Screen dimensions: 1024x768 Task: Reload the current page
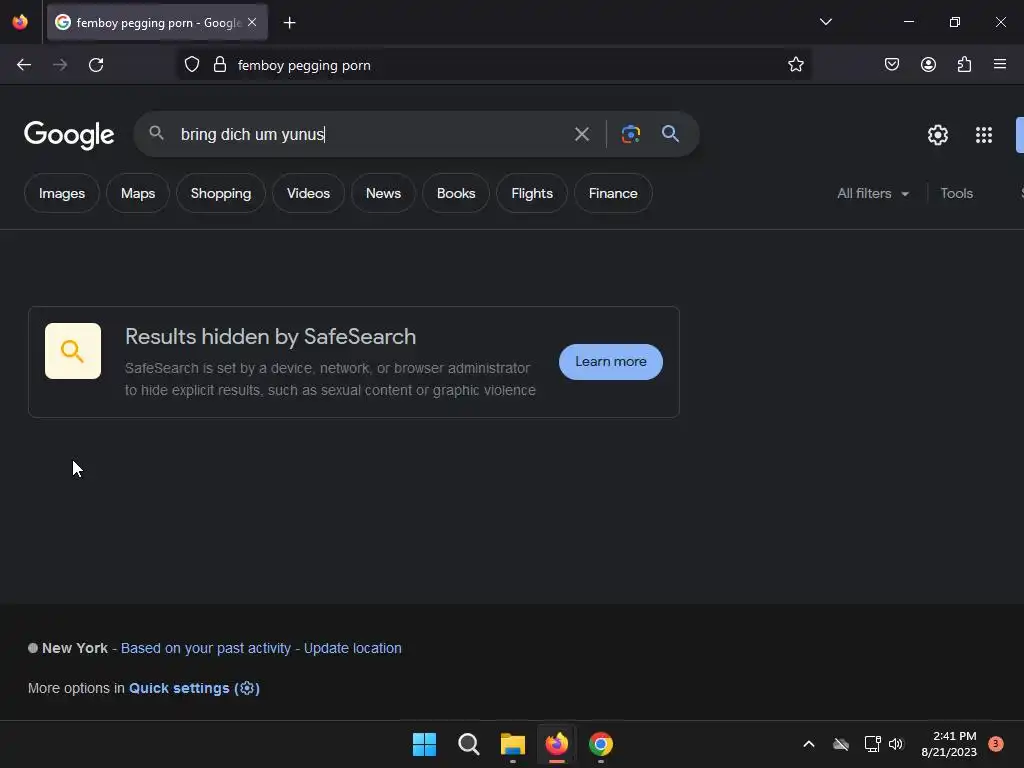tap(96, 65)
